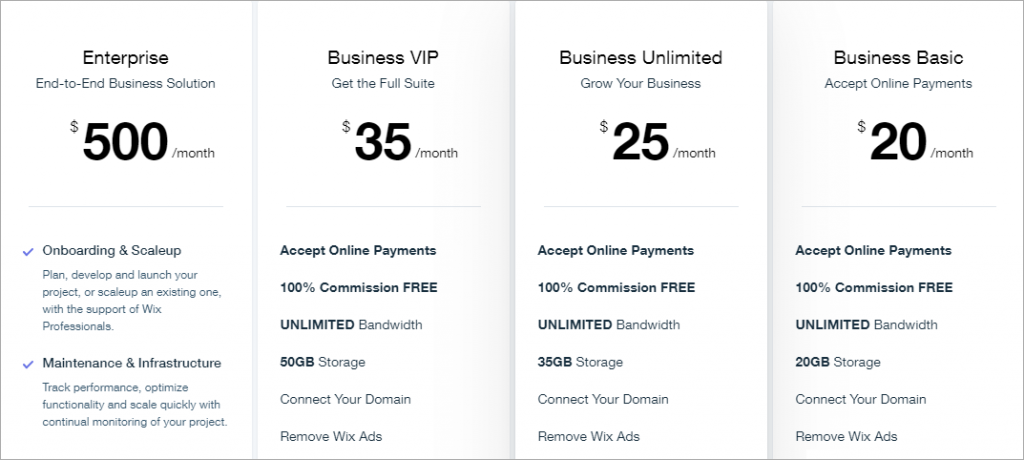Click the checkmark beside Onboarding & Scaleup
1024x460 pixels.
27,252
